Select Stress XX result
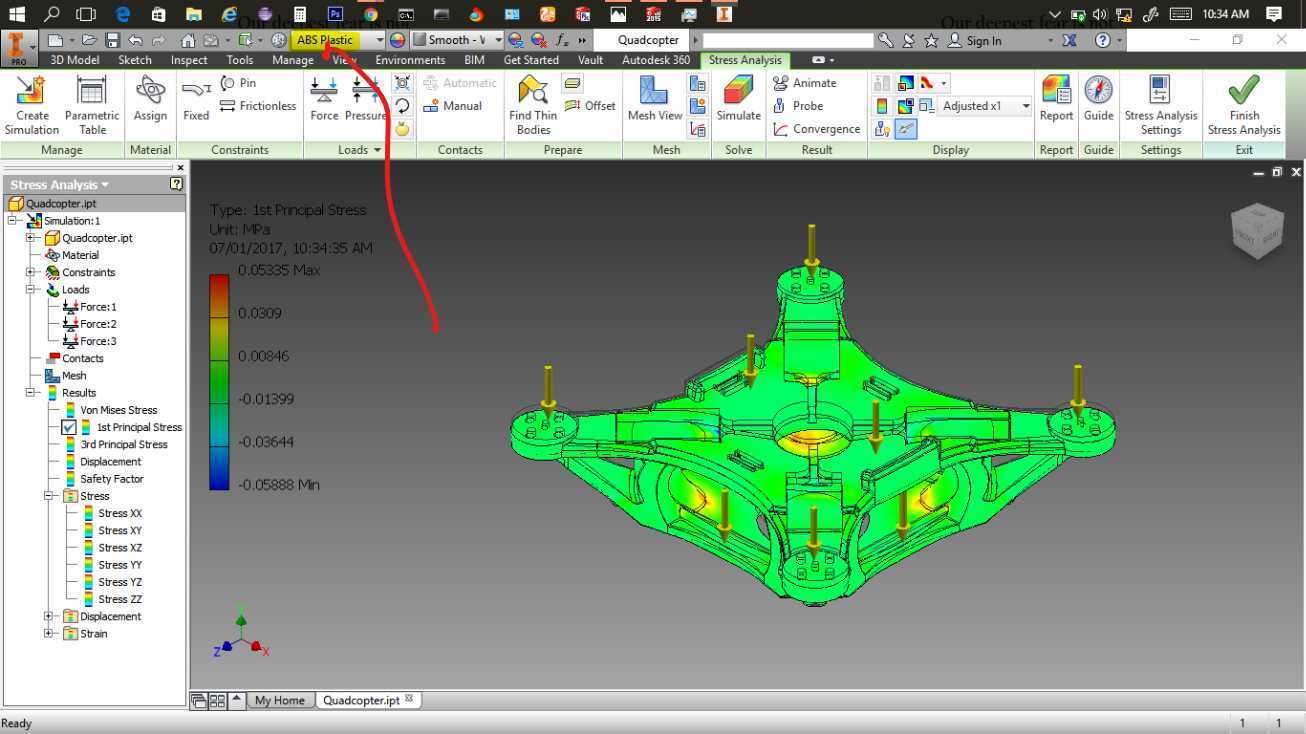Image resolution: width=1306 pixels, height=734 pixels. [111, 513]
